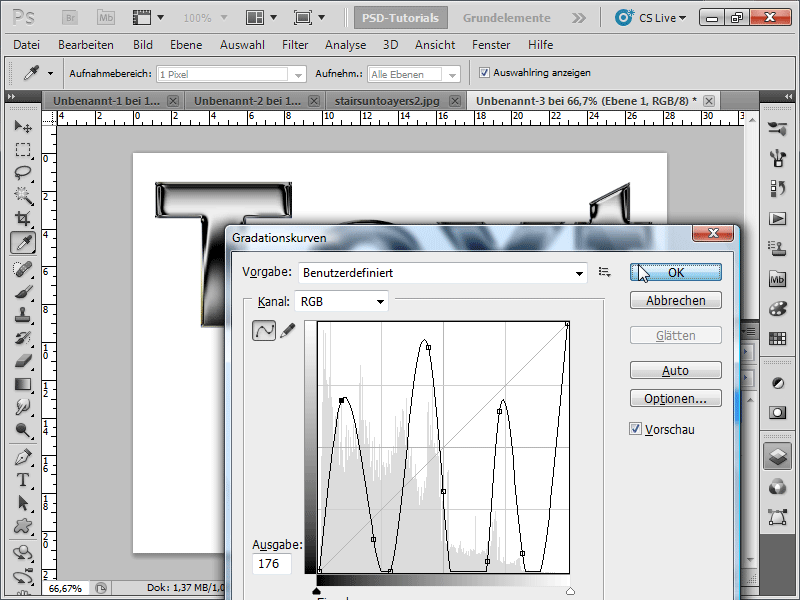
Task: Confirm curves with OK button
Action: [676, 272]
